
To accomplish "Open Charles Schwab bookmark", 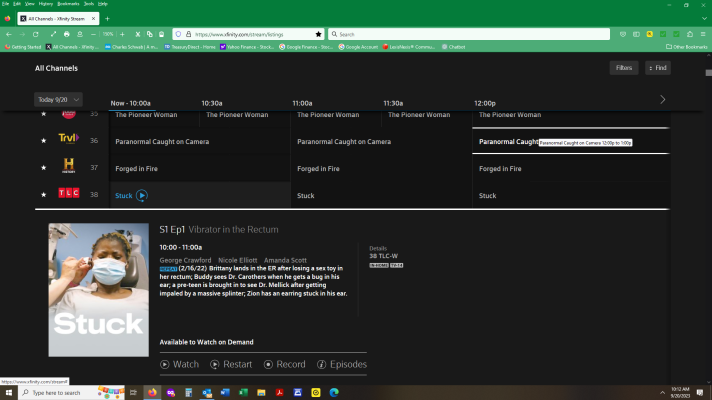I will point(131,47).
